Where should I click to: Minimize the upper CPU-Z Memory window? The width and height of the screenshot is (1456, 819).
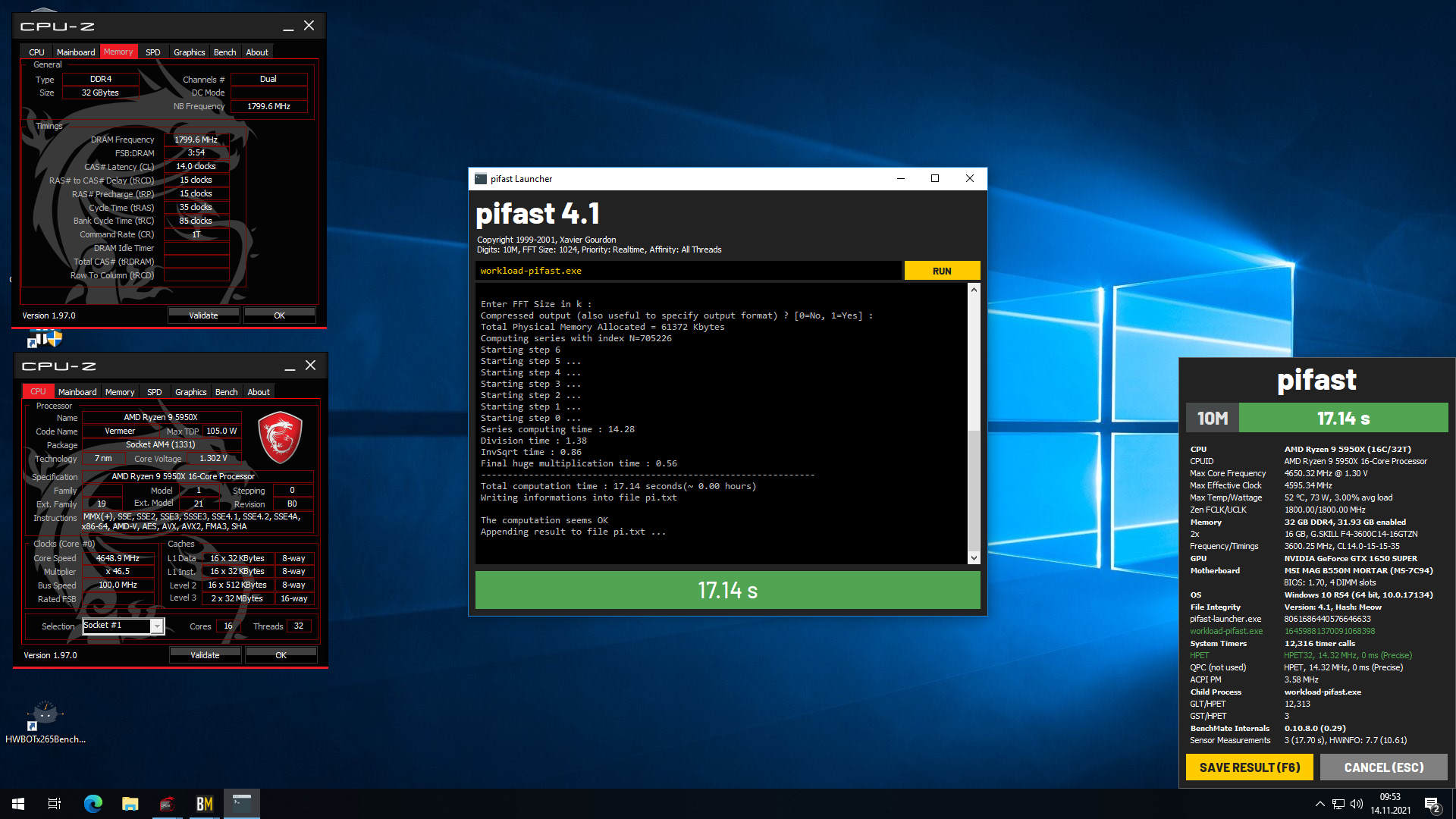288,27
